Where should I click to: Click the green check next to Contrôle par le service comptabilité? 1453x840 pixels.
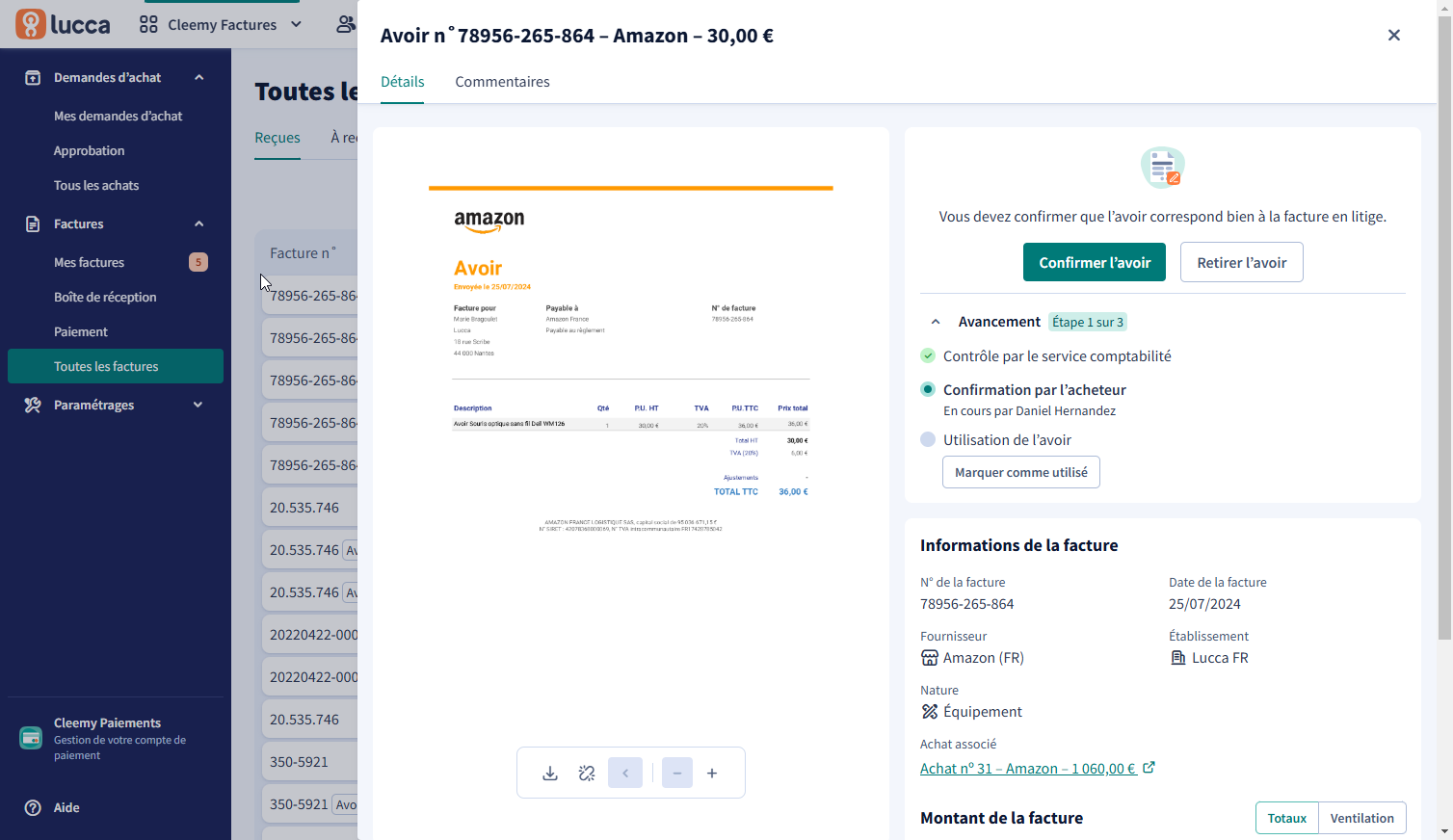pos(928,355)
